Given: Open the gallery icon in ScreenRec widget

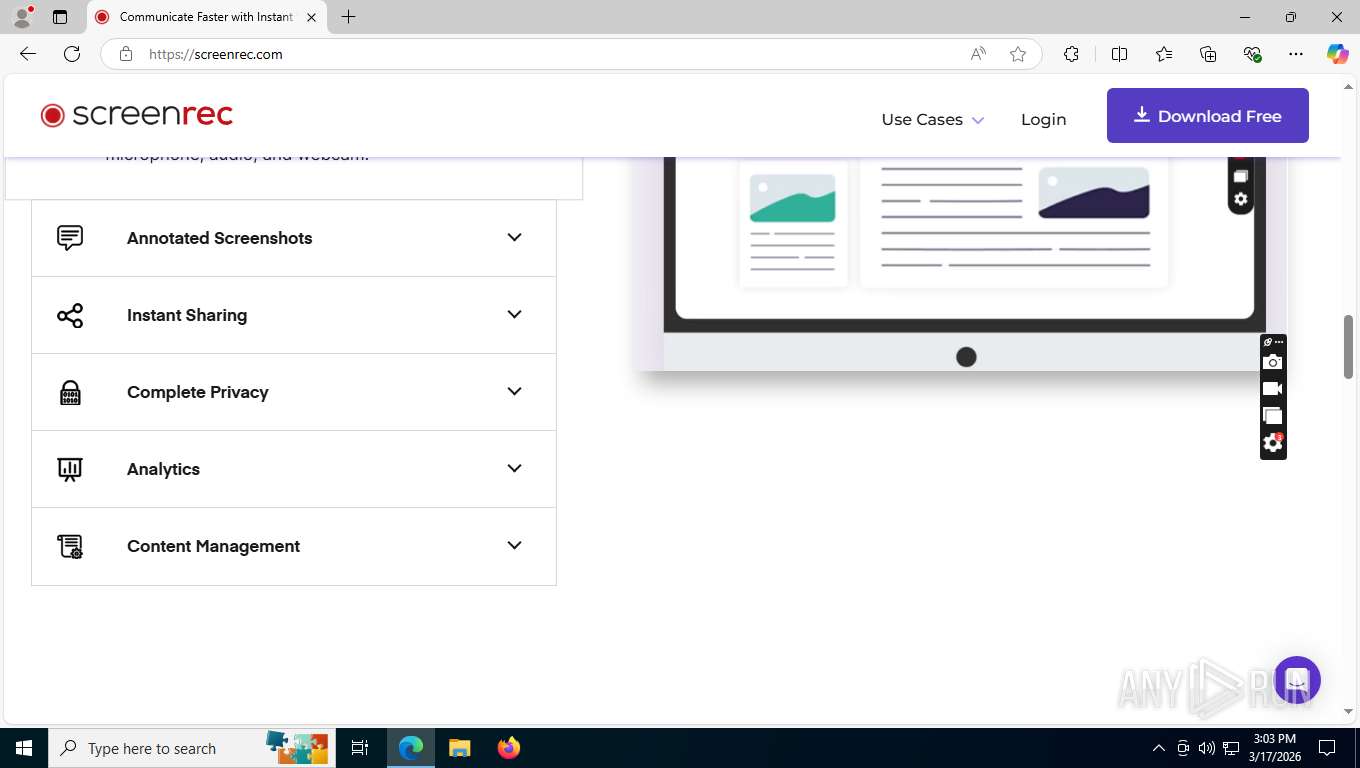Looking at the screenshot, I should 1272,416.
